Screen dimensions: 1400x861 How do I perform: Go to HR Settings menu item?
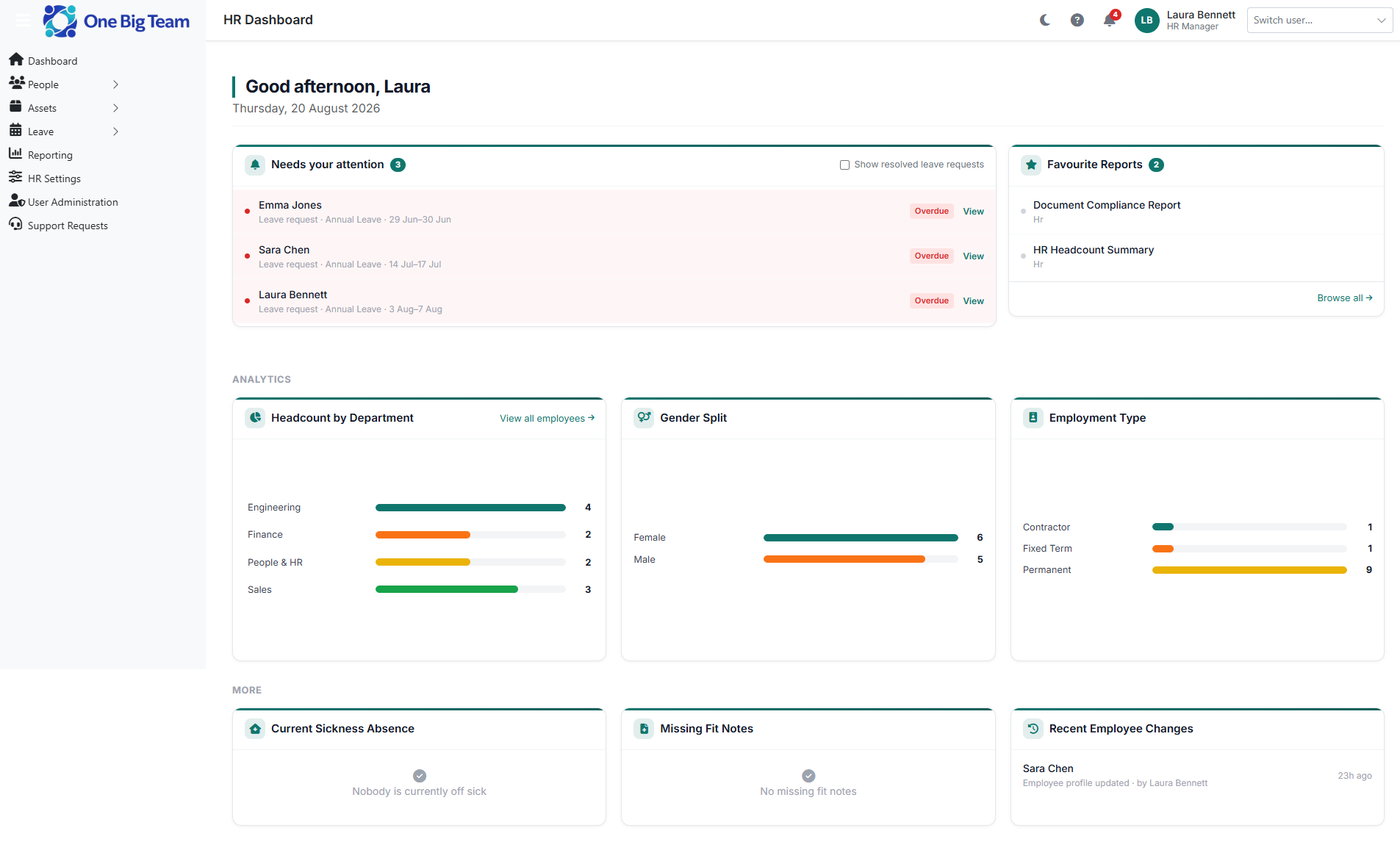click(54, 179)
